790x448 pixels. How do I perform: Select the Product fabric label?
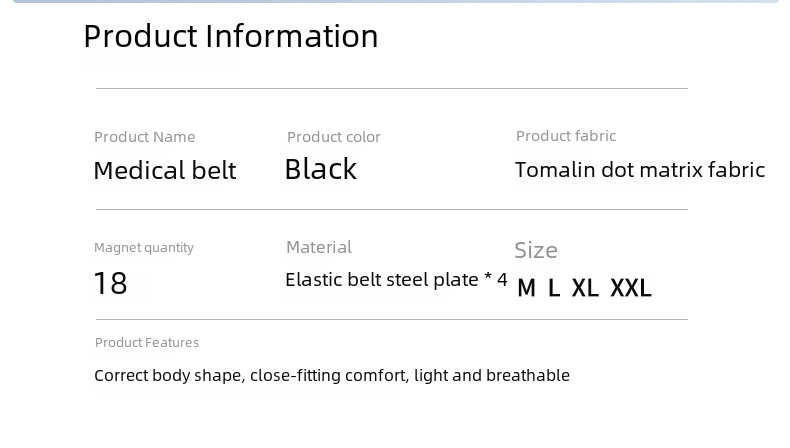pyautogui.click(x=566, y=136)
